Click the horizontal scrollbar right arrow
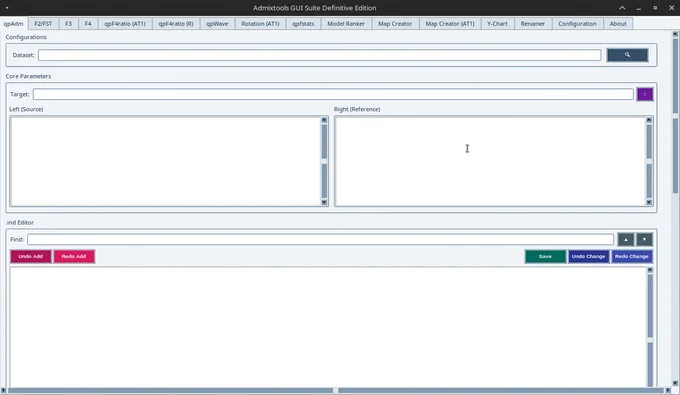The image size is (680, 395). coord(668,390)
